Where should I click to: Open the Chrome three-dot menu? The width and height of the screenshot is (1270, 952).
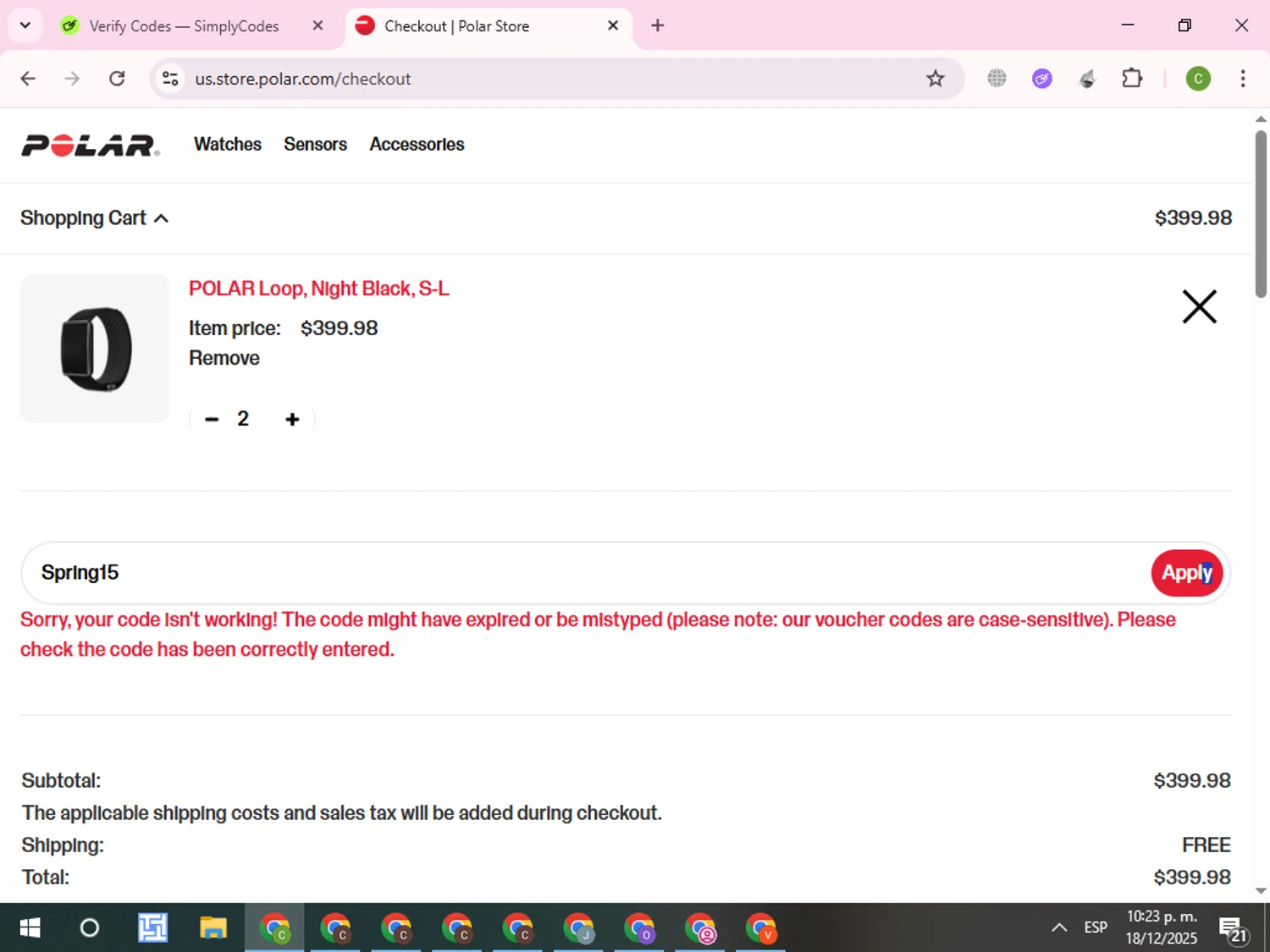coord(1242,79)
